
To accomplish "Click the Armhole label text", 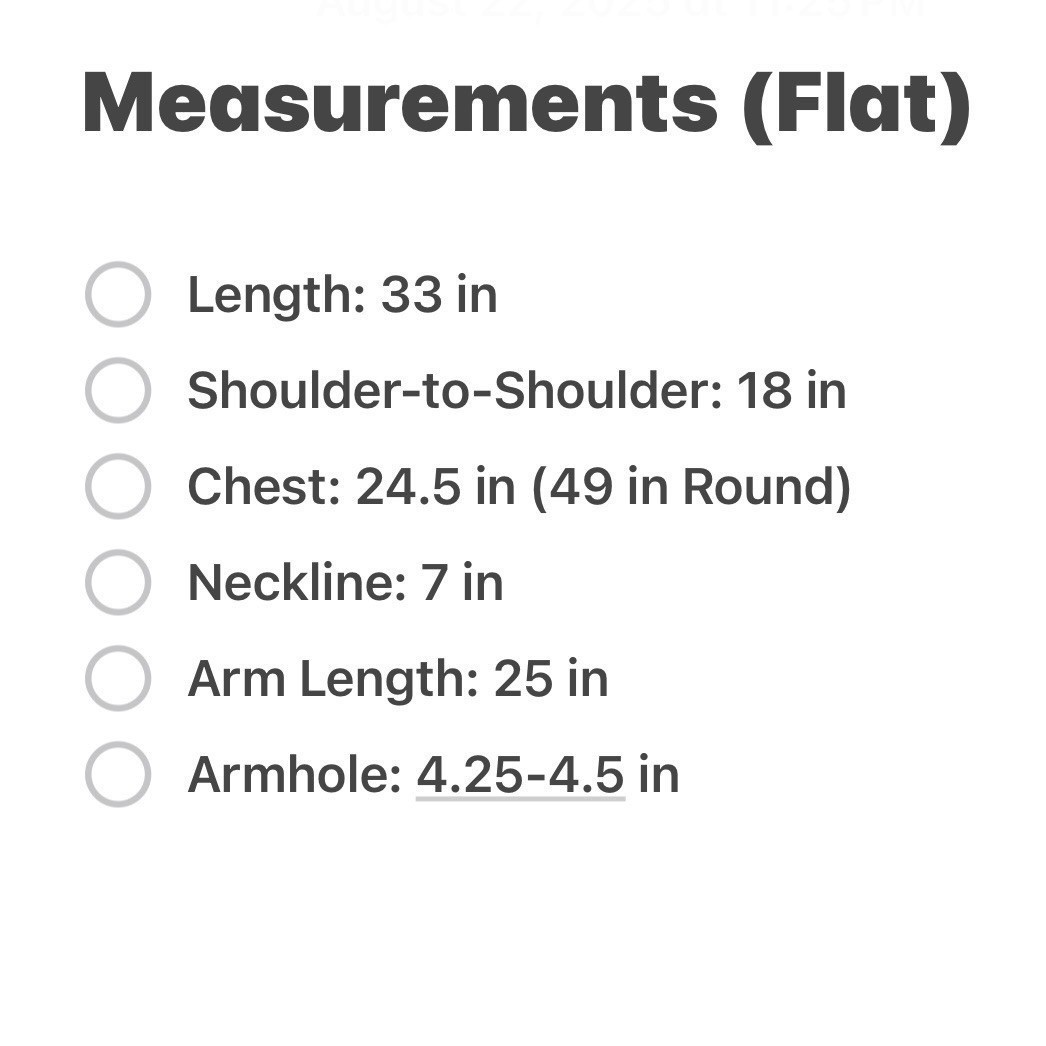I will [294, 775].
